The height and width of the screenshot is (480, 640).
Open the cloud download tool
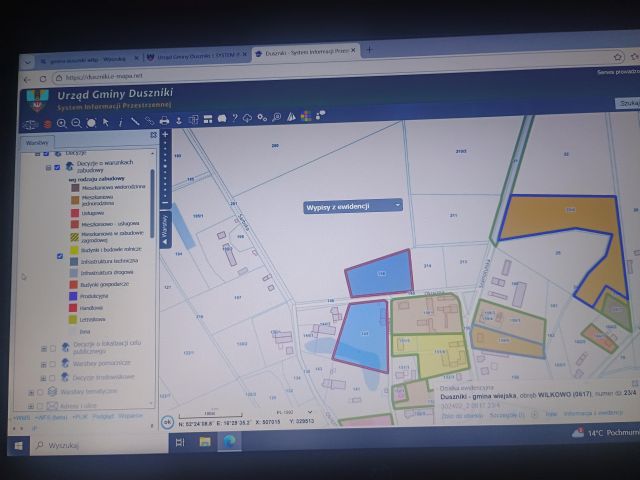[x=247, y=118]
